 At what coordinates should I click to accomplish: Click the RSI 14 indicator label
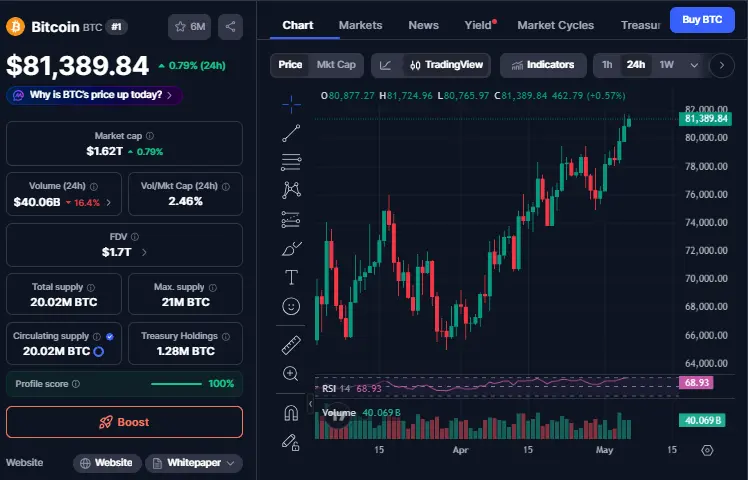coord(336,389)
